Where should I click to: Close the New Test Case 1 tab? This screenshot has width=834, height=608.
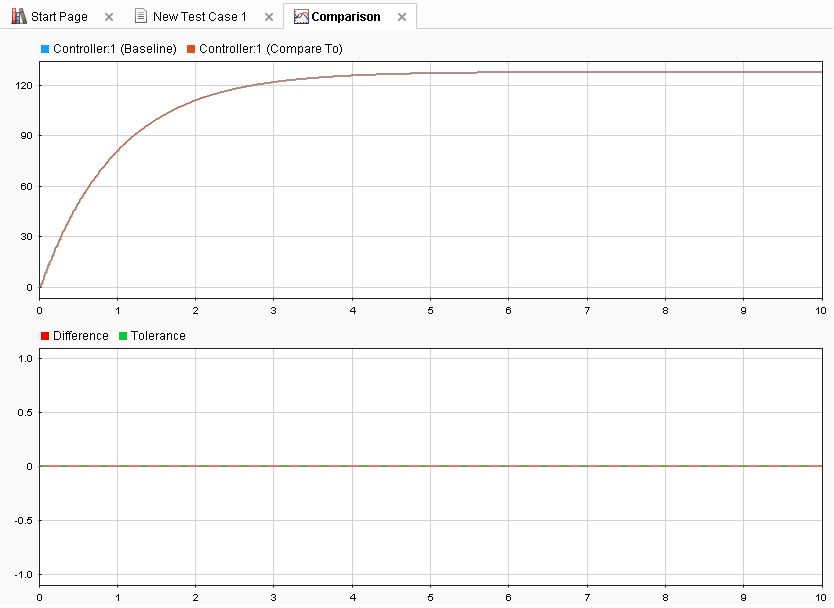[269, 17]
